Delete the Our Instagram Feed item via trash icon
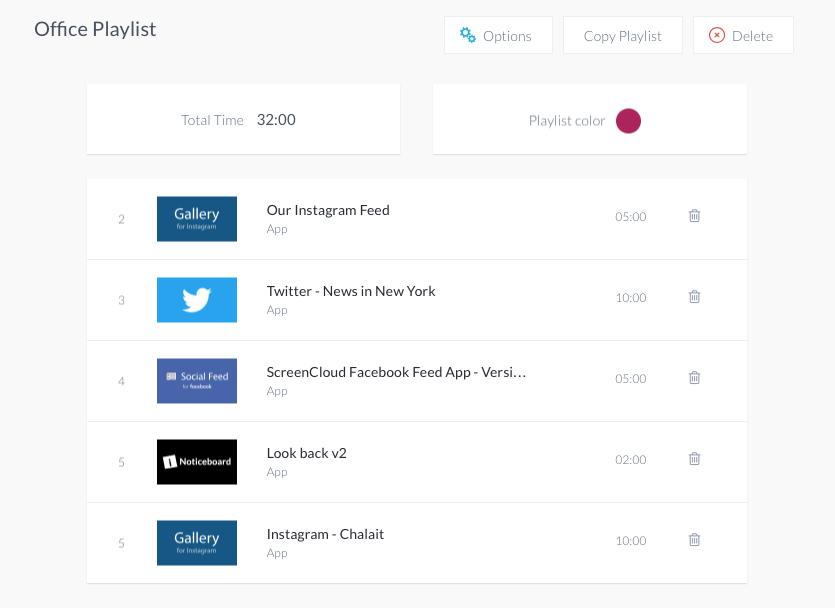The image size is (835, 608). 694,216
